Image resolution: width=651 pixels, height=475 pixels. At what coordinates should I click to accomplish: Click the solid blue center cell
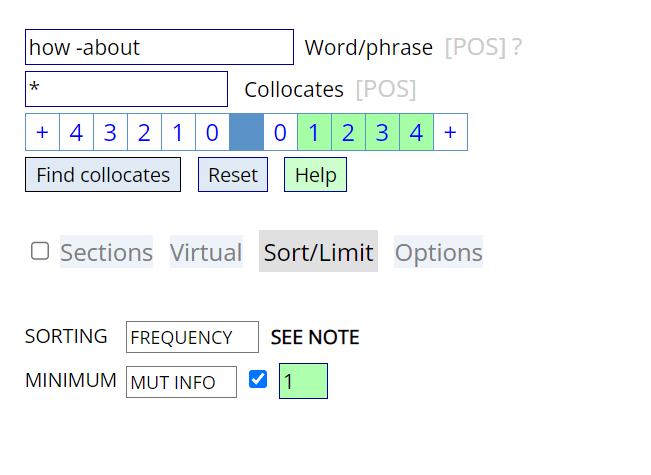pyautogui.click(x=246, y=132)
